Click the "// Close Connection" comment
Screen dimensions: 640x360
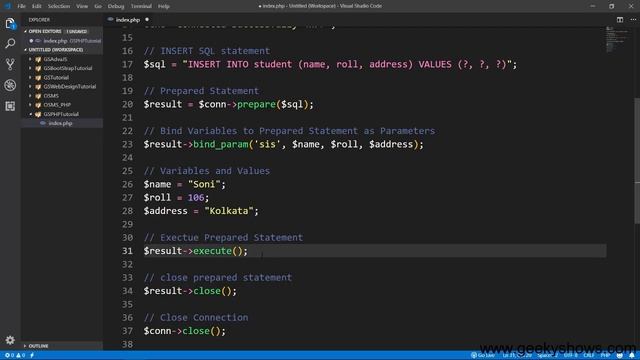click(x=196, y=318)
